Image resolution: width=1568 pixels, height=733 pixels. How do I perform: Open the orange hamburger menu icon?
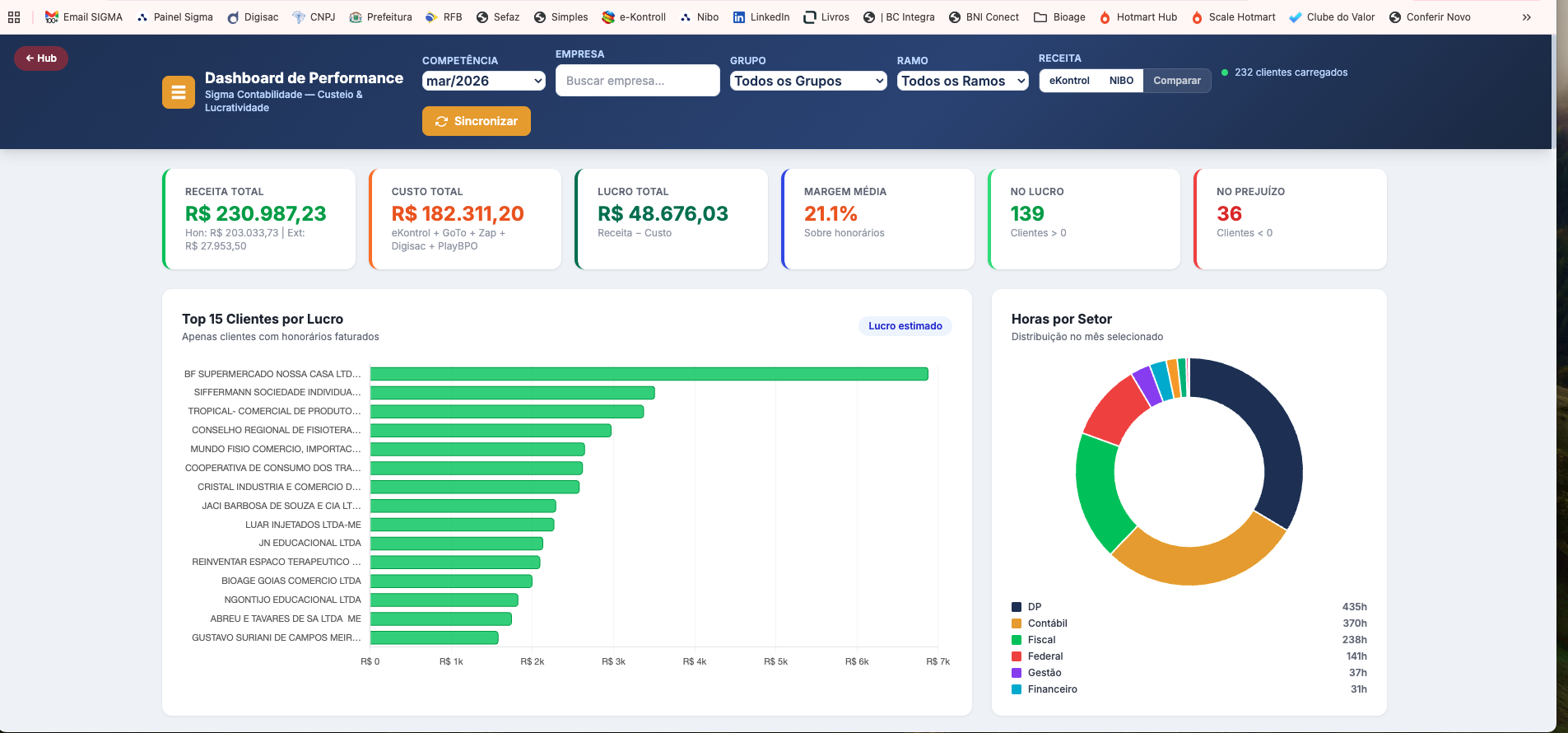[x=179, y=92]
